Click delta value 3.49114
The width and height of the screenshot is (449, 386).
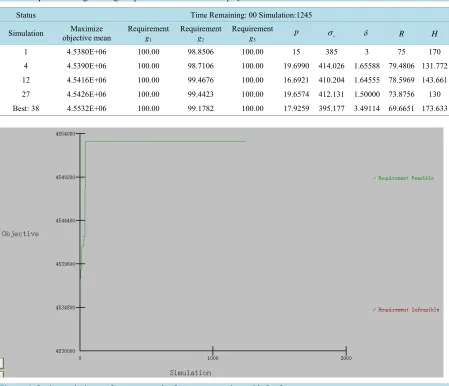pyautogui.click(x=367, y=108)
